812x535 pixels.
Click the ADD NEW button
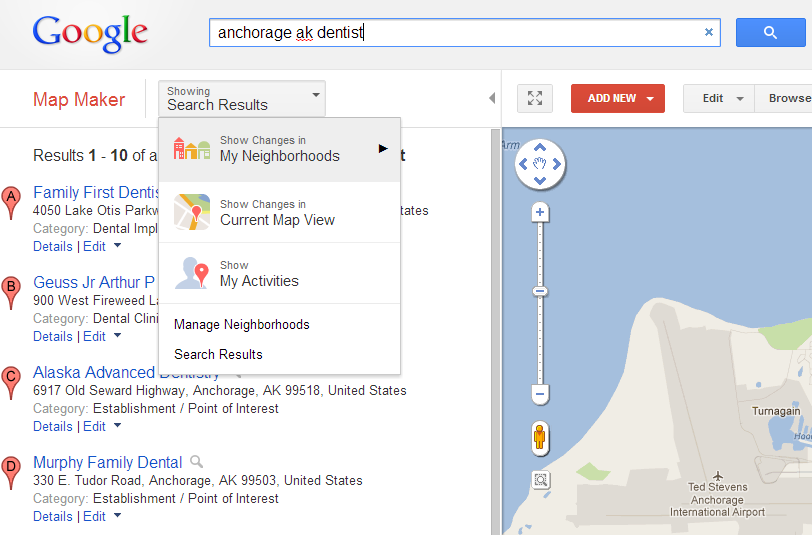point(618,98)
